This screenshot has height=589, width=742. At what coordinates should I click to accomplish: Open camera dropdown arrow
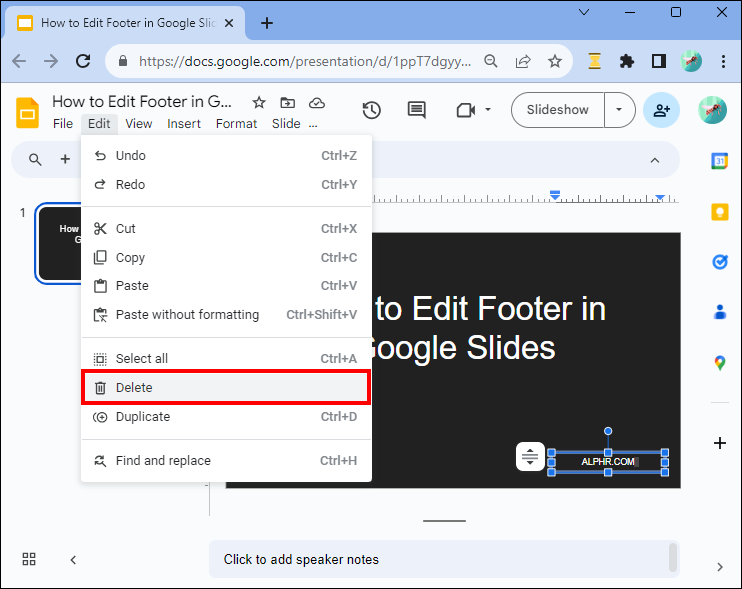click(488, 110)
